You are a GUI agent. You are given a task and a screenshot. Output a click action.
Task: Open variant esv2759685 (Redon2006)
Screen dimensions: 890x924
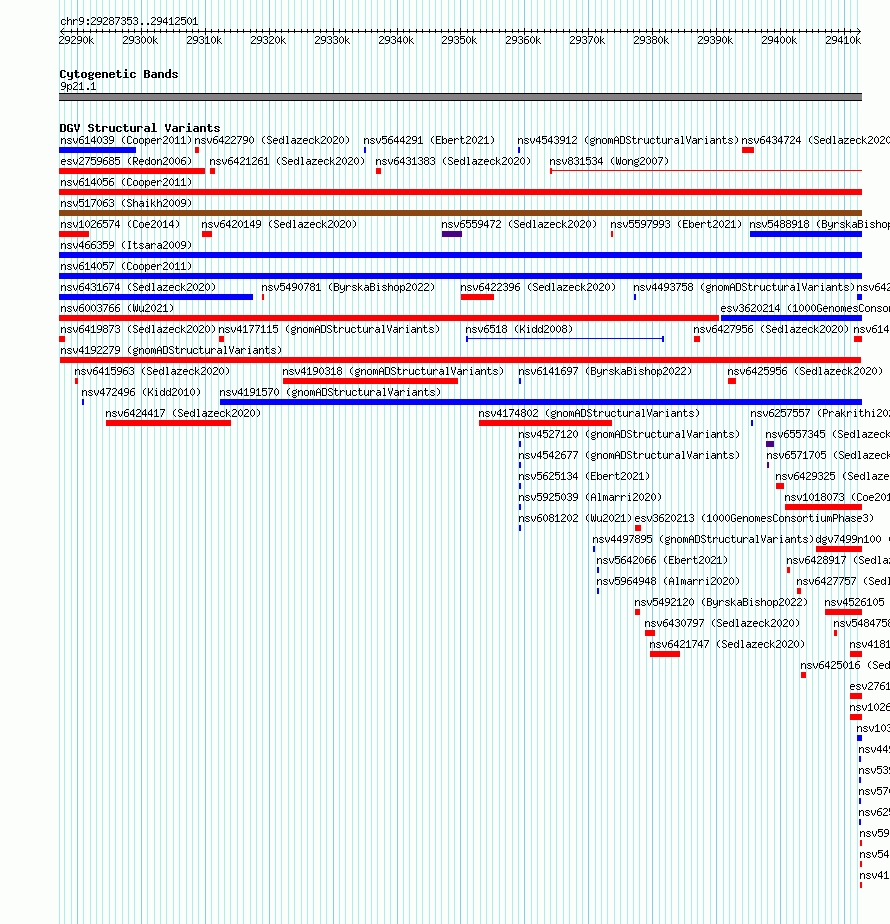tap(126, 161)
